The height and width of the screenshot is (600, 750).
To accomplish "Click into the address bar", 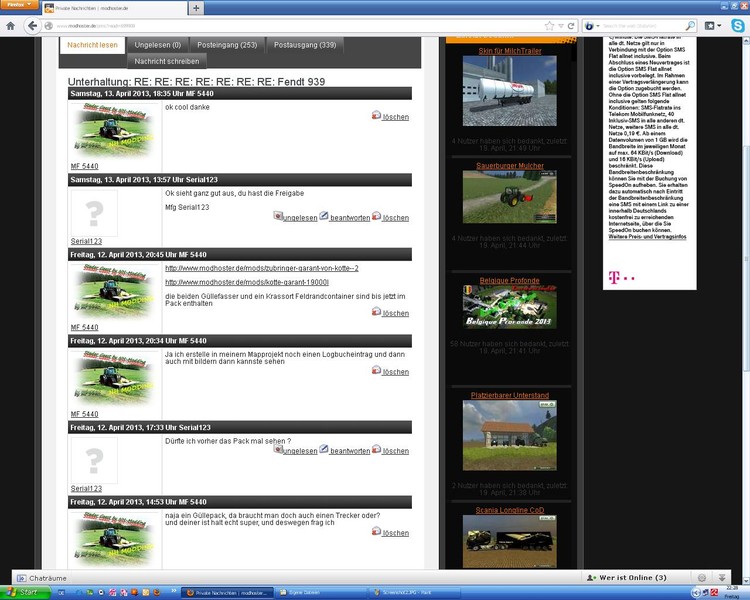I will tap(297, 26).
